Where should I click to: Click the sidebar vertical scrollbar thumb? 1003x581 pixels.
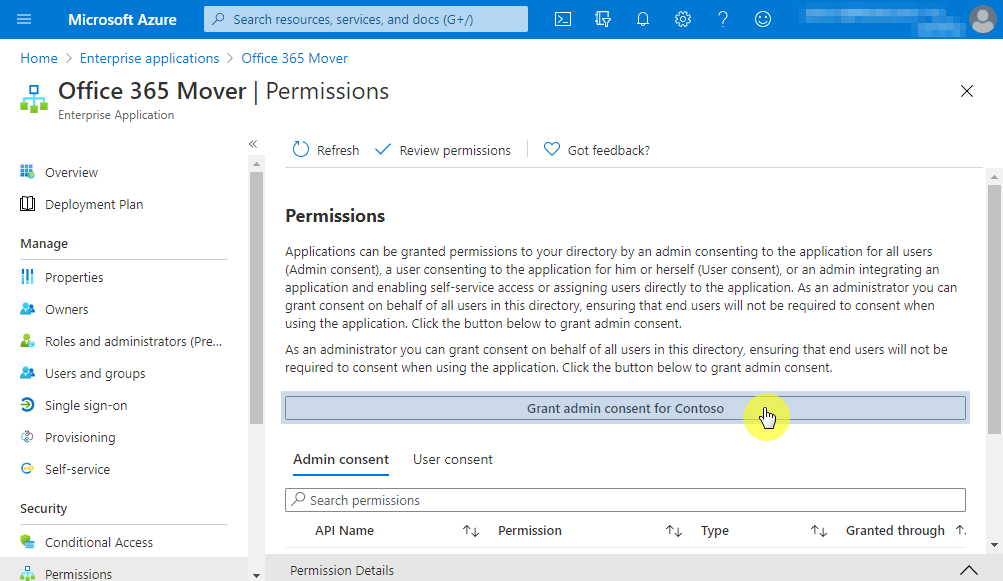(x=256, y=298)
